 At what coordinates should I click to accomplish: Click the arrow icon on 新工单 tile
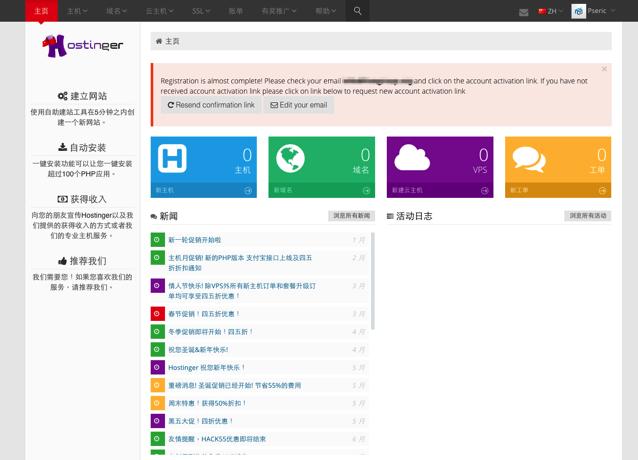[603, 190]
